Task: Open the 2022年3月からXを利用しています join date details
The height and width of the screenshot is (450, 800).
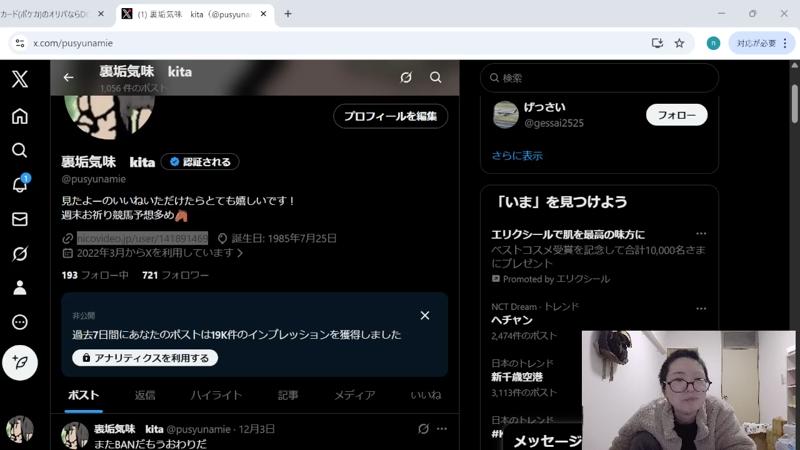Action: click(x=159, y=253)
